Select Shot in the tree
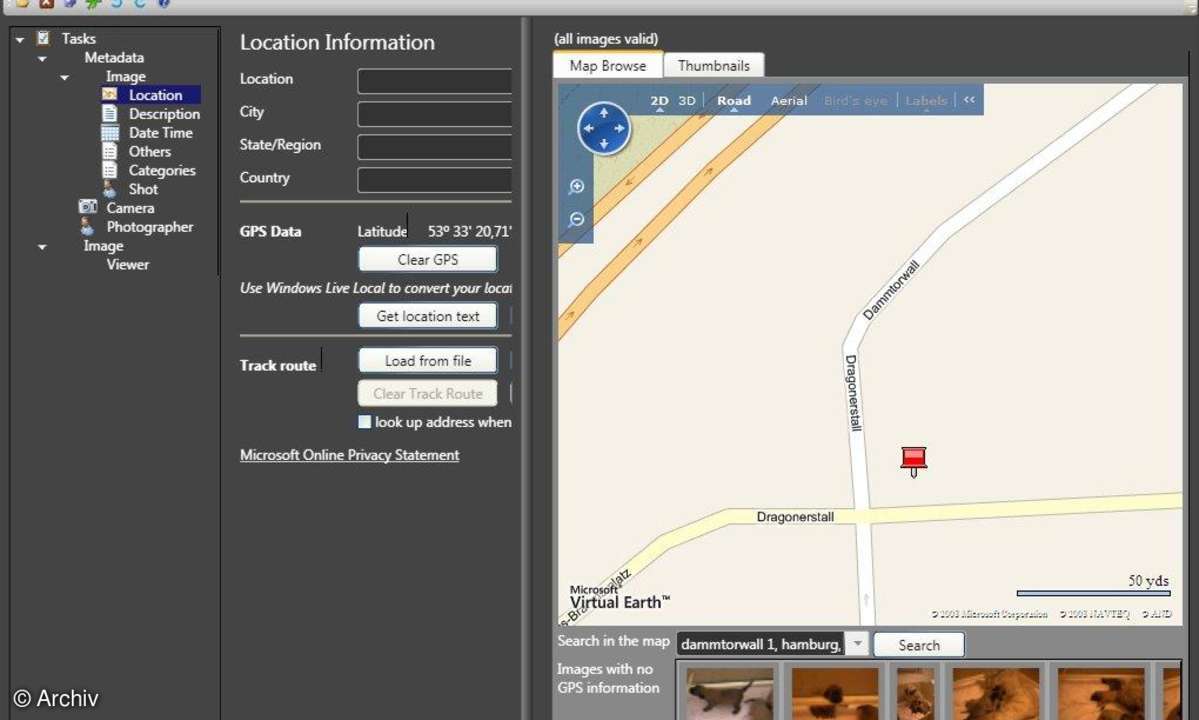 pyautogui.click(x=143, y=189)
